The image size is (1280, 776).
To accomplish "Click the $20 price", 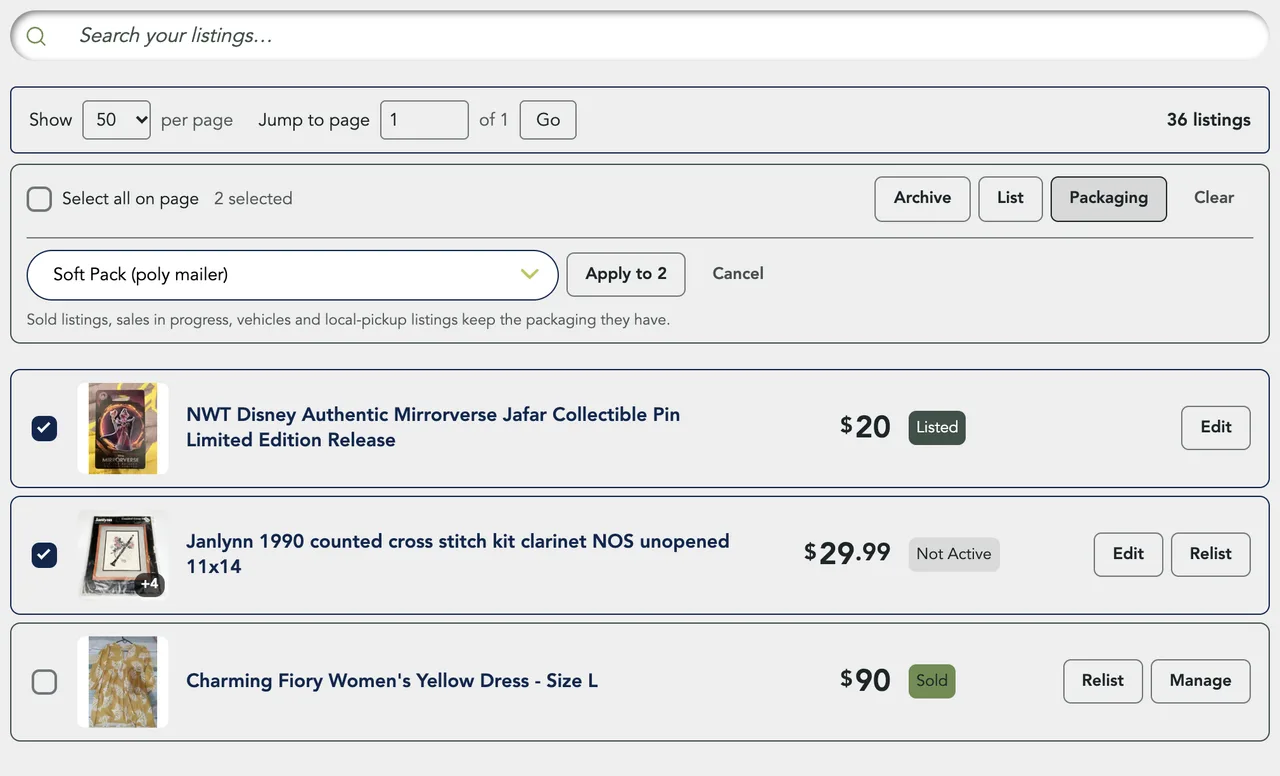I will click(865, 427).
